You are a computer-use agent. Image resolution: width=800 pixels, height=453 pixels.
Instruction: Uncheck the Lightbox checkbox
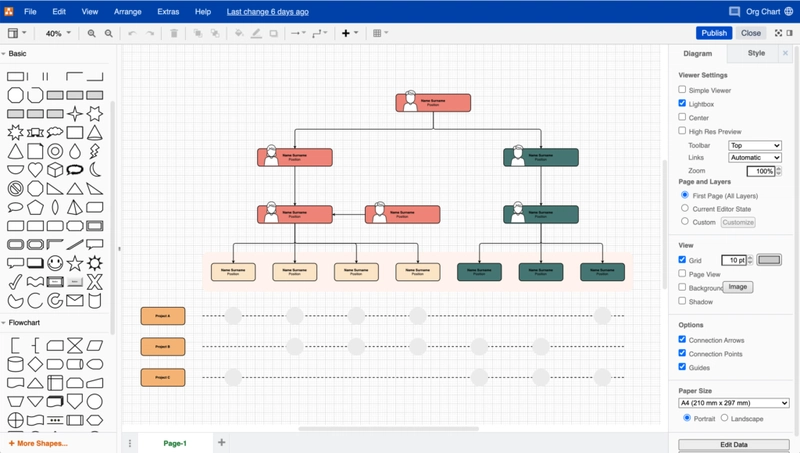(682, 103)
